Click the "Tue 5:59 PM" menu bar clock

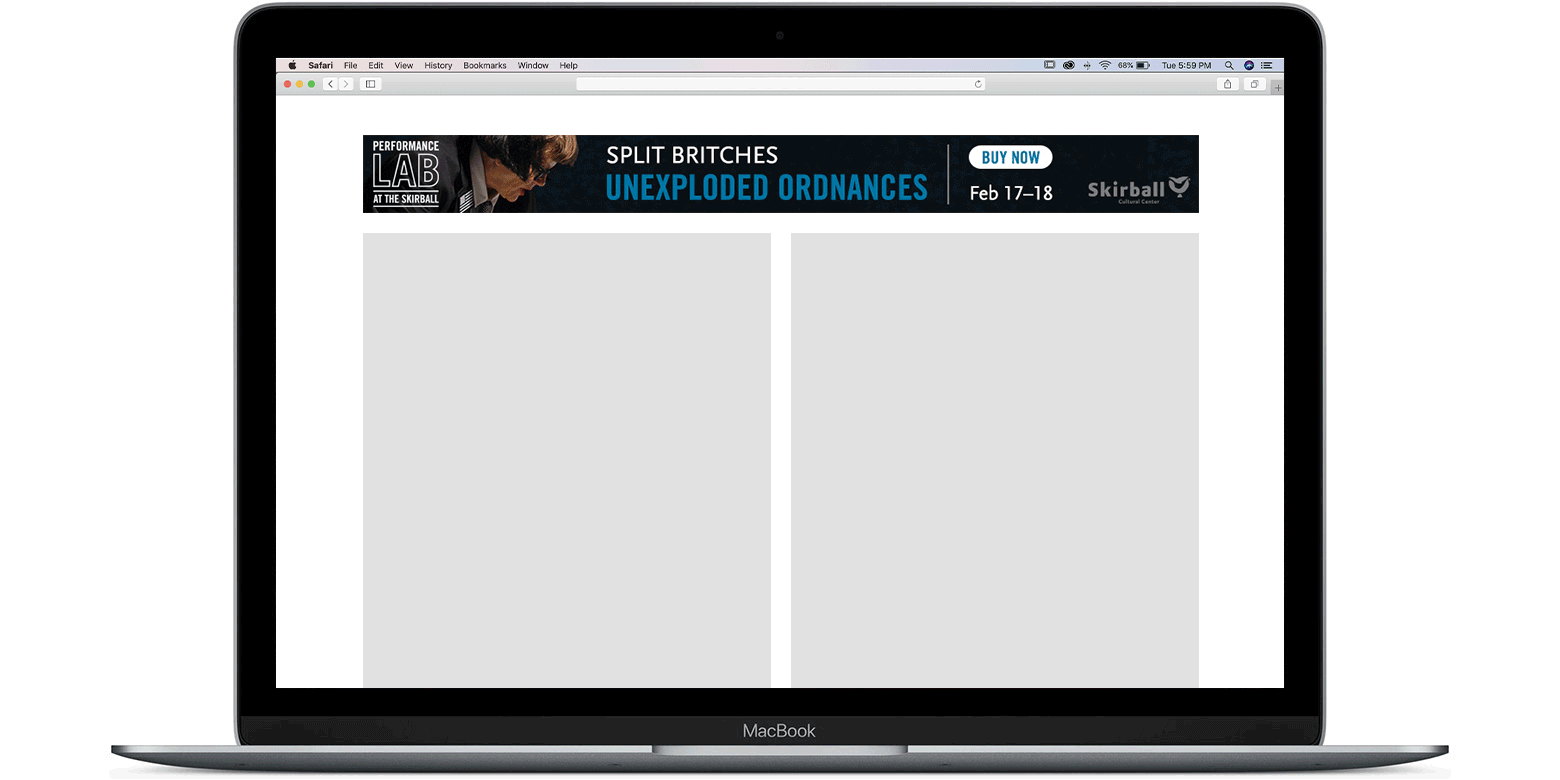point(1186,65)
